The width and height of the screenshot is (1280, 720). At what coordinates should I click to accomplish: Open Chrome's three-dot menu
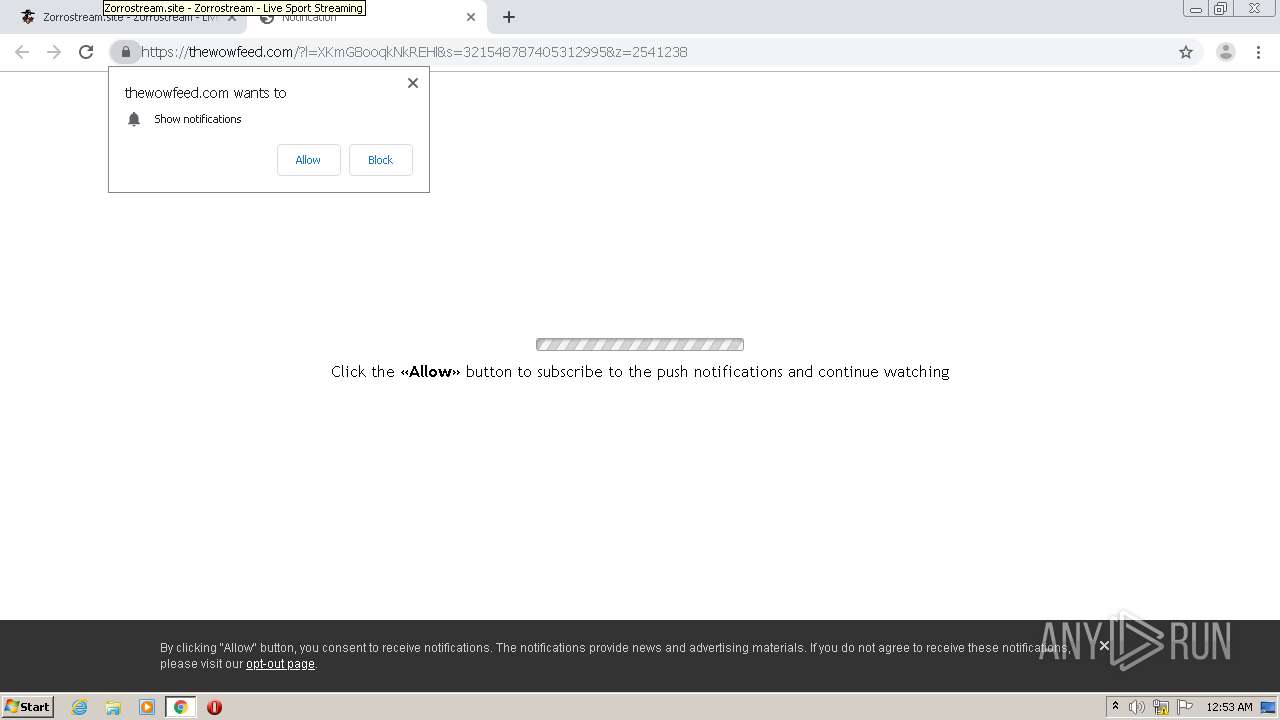1258,52
